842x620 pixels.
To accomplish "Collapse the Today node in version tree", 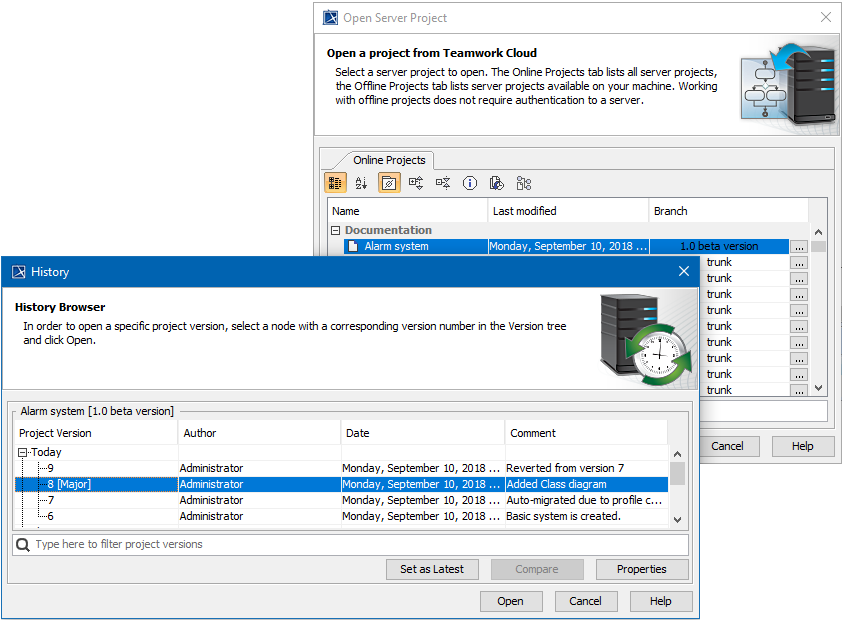I will pos(23,452).
